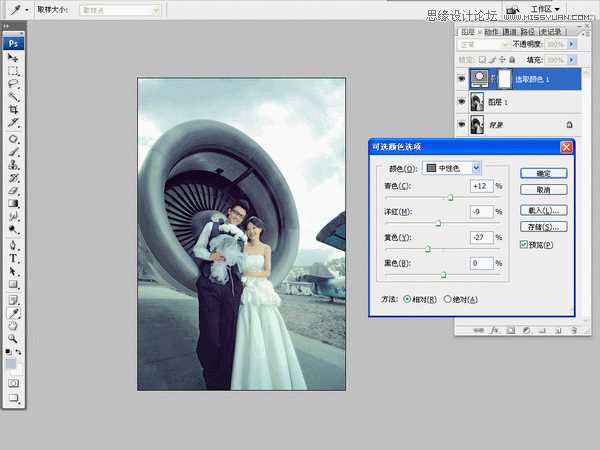Click the 确定 (OK) button
Image resolution: width=600 pixels, height=450 pixels.
(543, 173)
